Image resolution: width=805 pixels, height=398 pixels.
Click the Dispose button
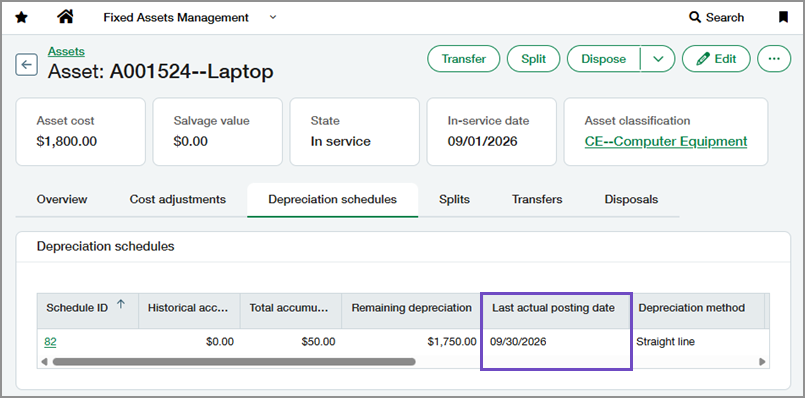tap(603, 59)
